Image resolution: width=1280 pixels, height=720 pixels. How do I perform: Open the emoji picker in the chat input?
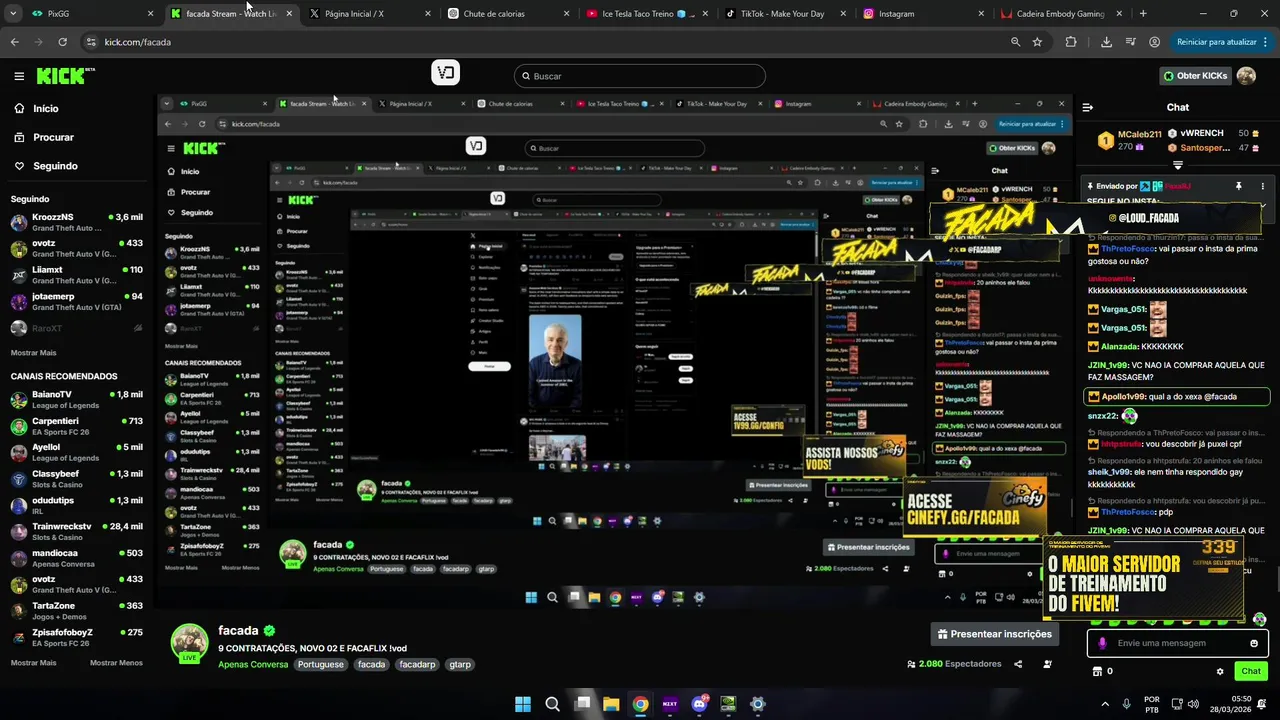pyautogui.click(x=1254, y=643)
